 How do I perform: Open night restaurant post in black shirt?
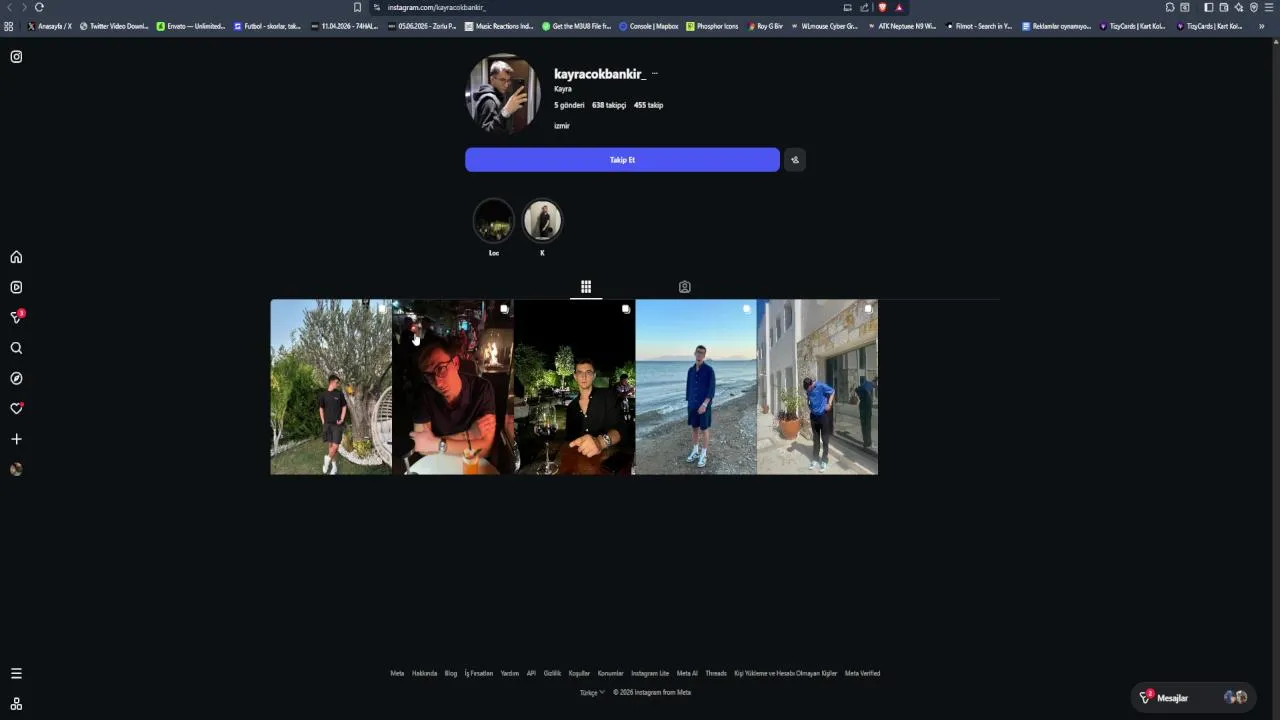coord(574,387)
